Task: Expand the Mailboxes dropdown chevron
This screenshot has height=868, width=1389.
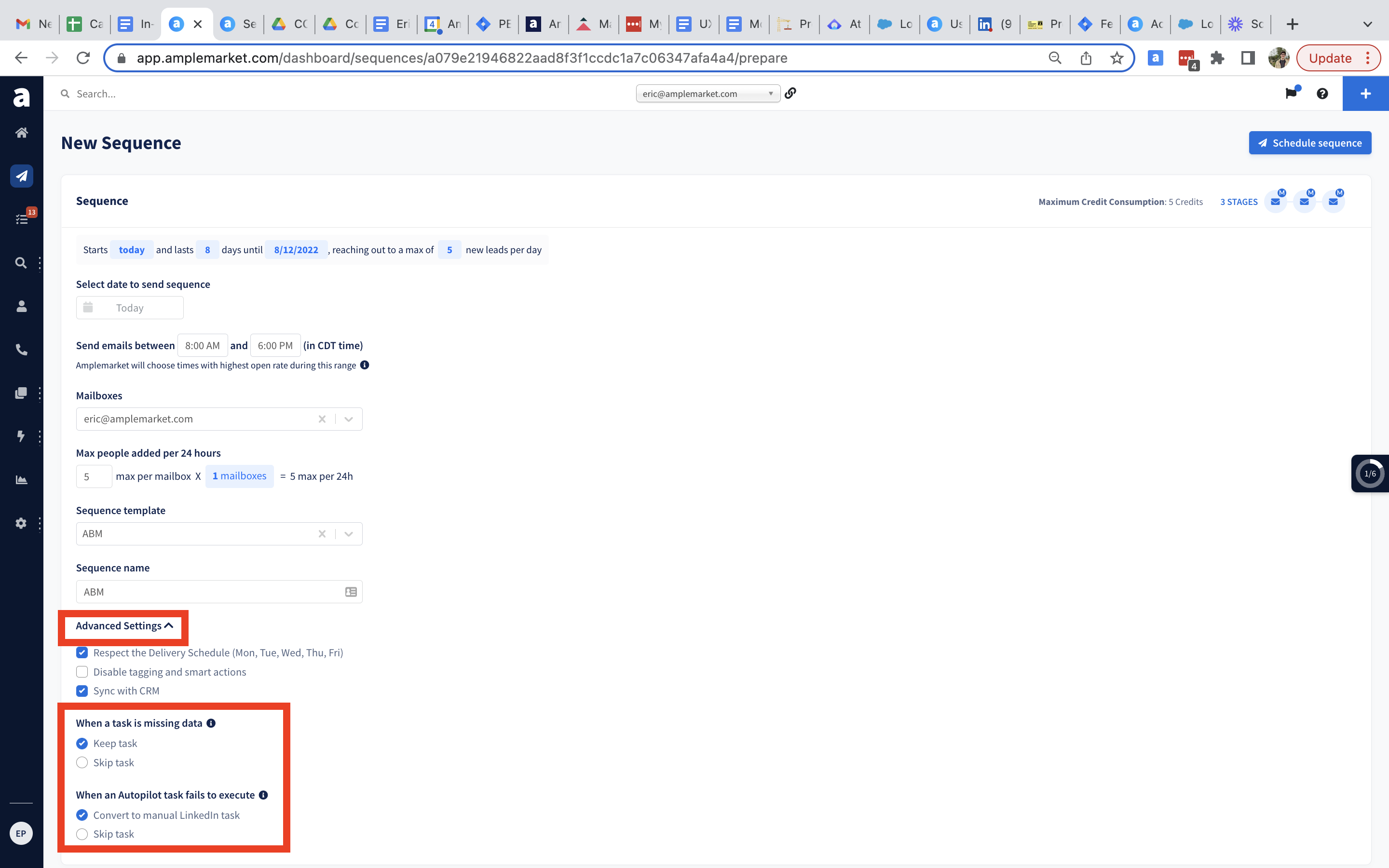Action: 348,419
